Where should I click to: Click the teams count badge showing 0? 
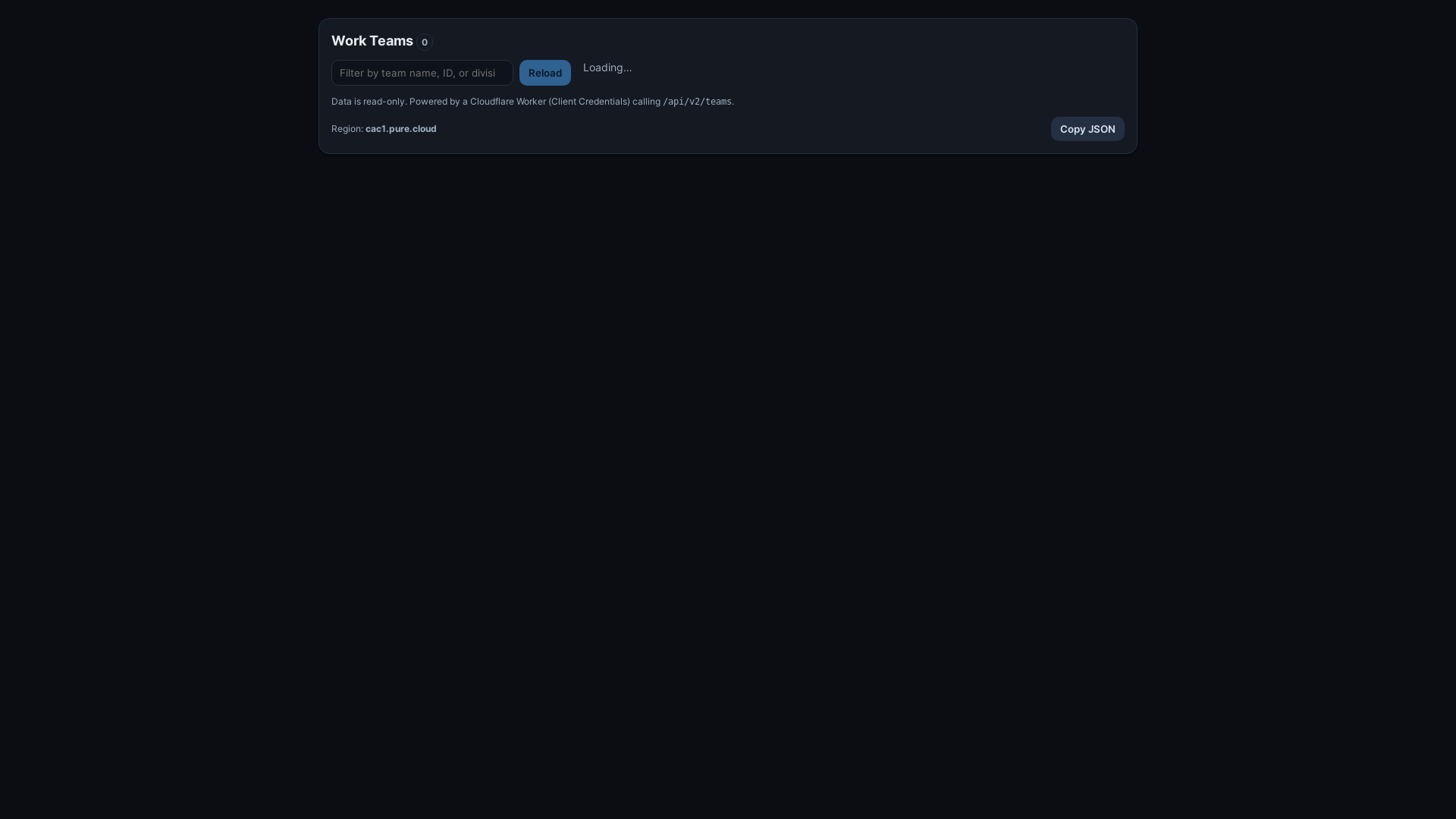425,42
